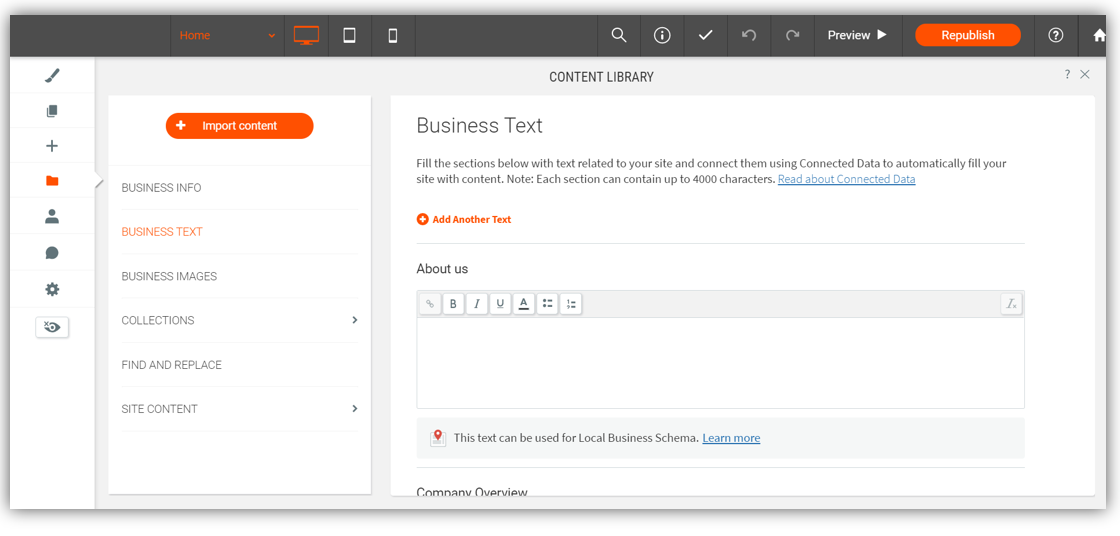Image resolution: width=1120 pixels, height=536 pixels.
Task: Open site settings gear icon
Action: [52, 289]
